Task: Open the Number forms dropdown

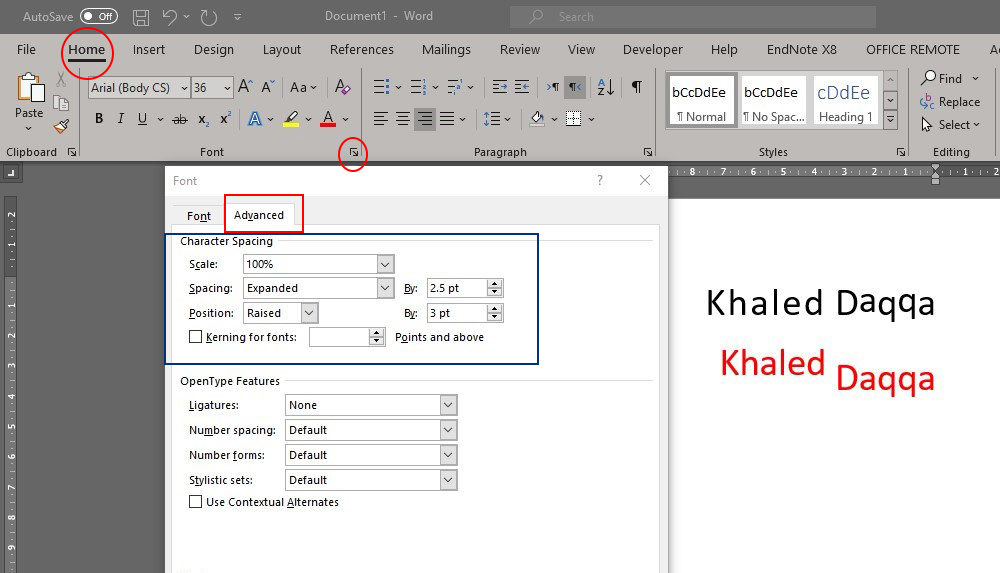Action: (448, 455)
